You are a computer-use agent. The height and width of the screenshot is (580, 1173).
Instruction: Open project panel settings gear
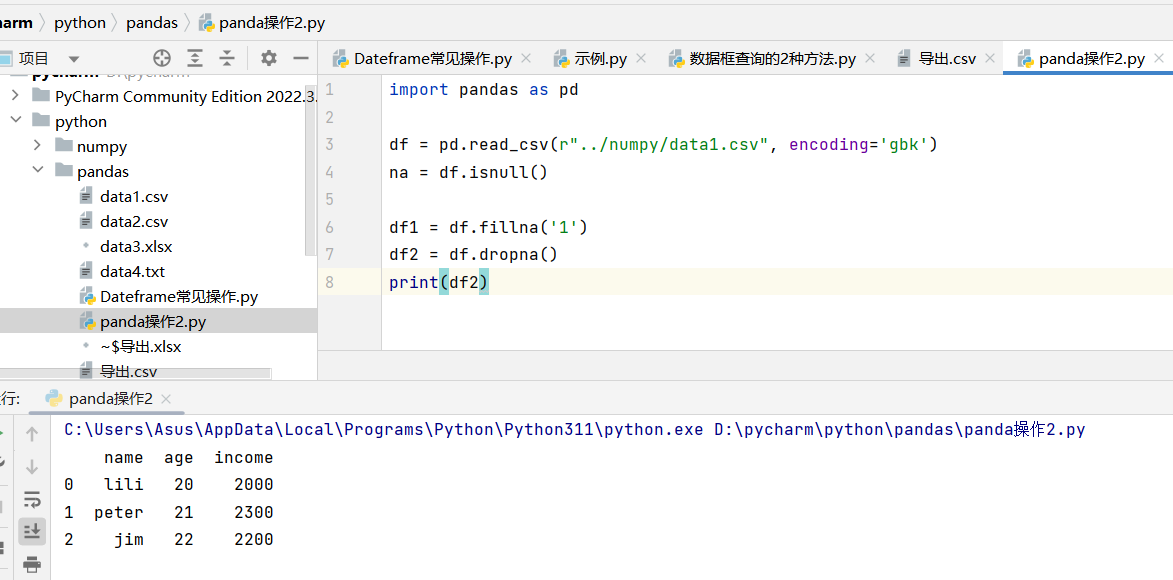[268, 58]
